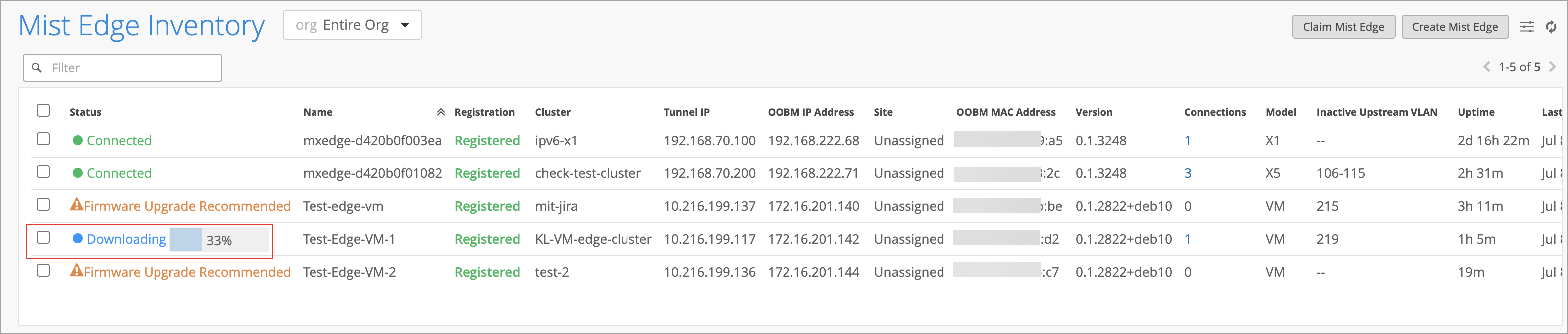Screen dimensions: 1568x334
Task: Click the search magnifier icon in Filter
Action: tap(37, 67)
